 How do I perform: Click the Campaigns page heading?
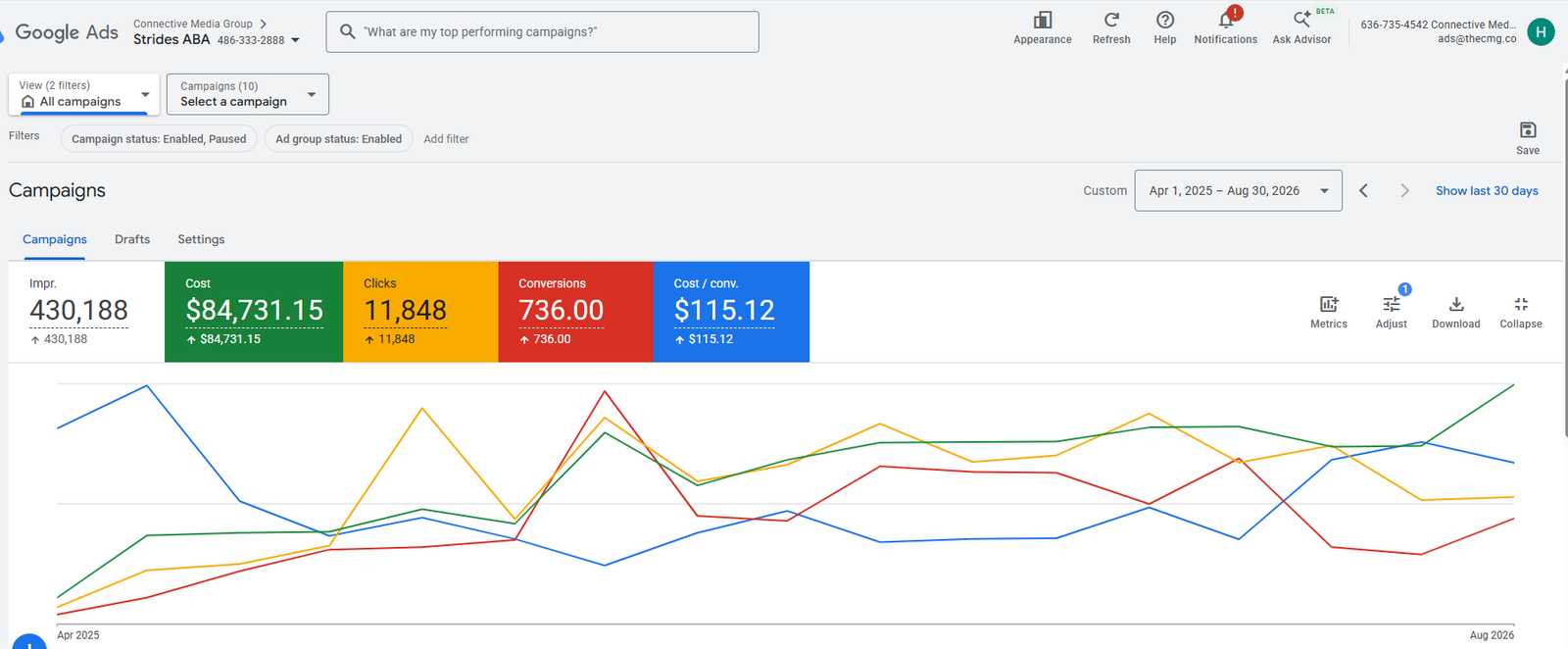tap(57, 190)
